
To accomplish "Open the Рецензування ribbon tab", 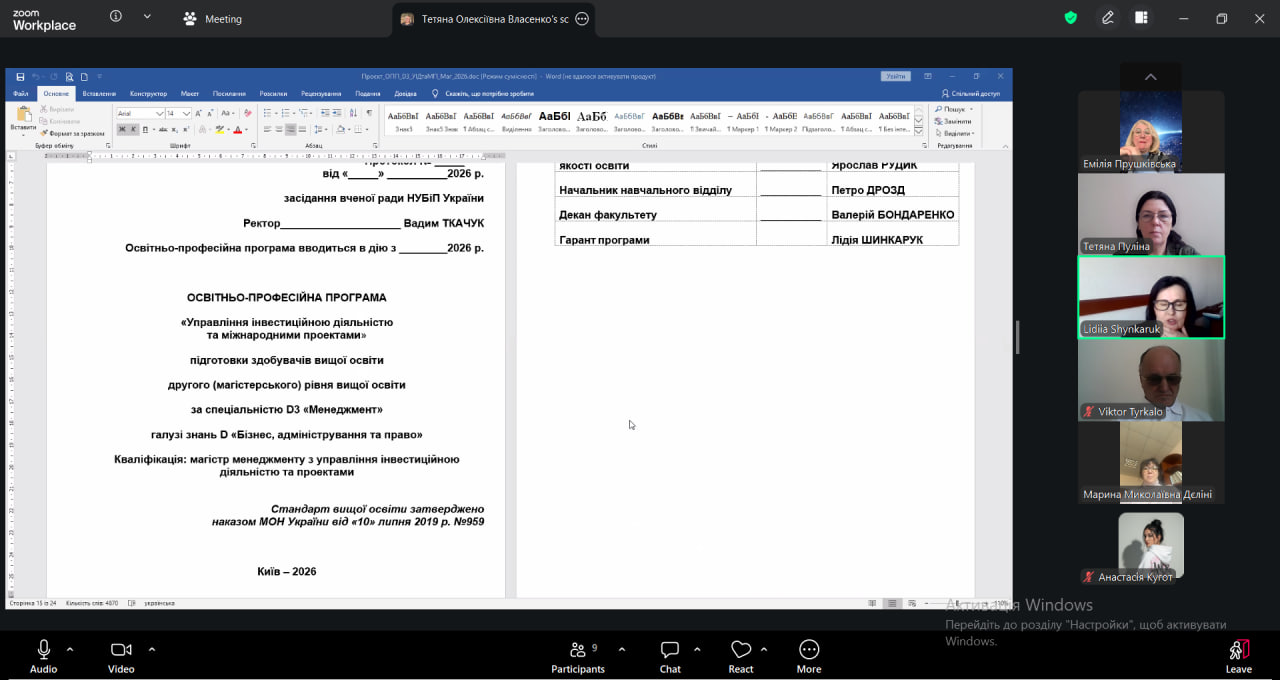I will point(320,93).
